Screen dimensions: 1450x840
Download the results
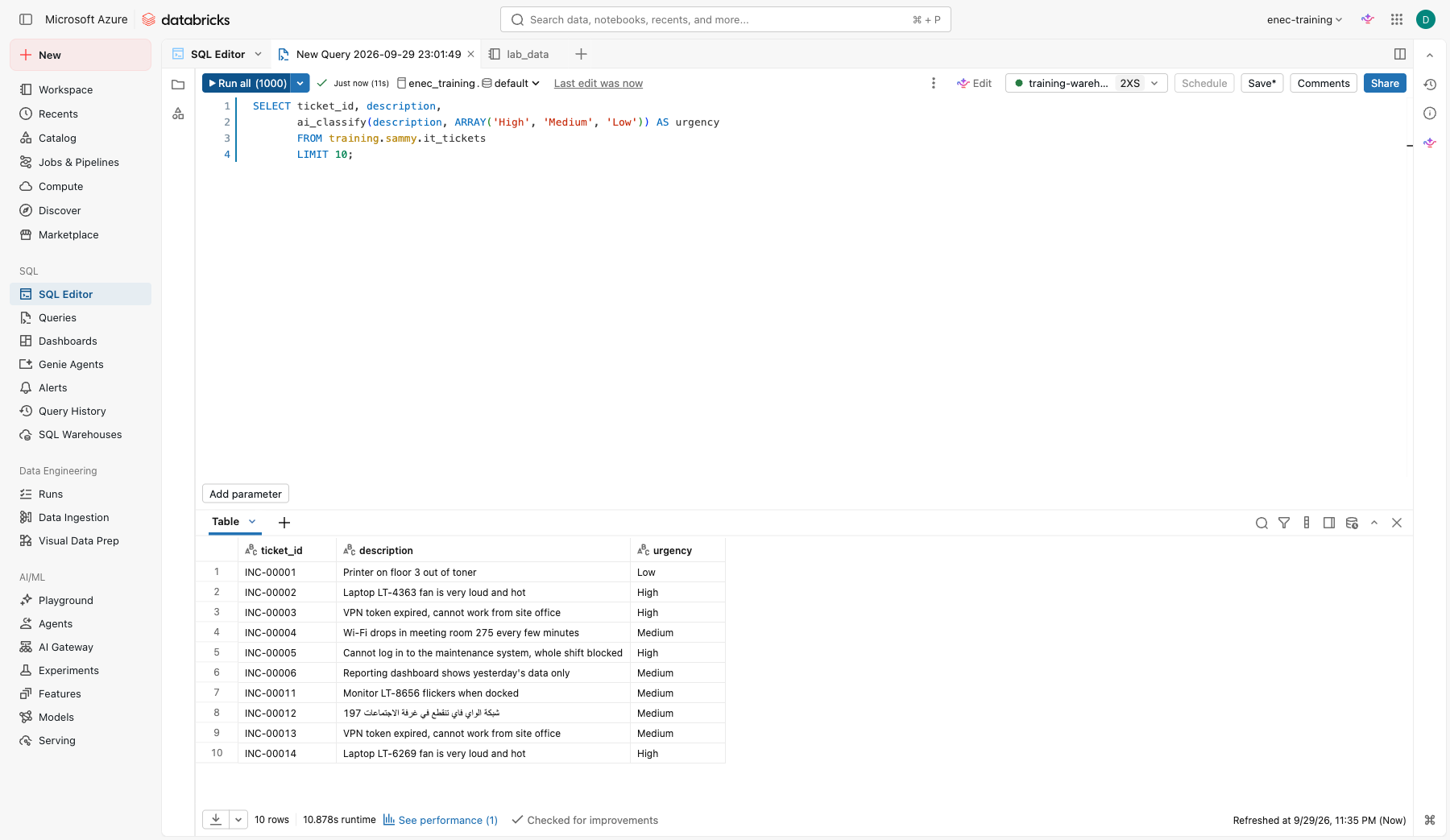pyautogui.click(x=216, y=820)
